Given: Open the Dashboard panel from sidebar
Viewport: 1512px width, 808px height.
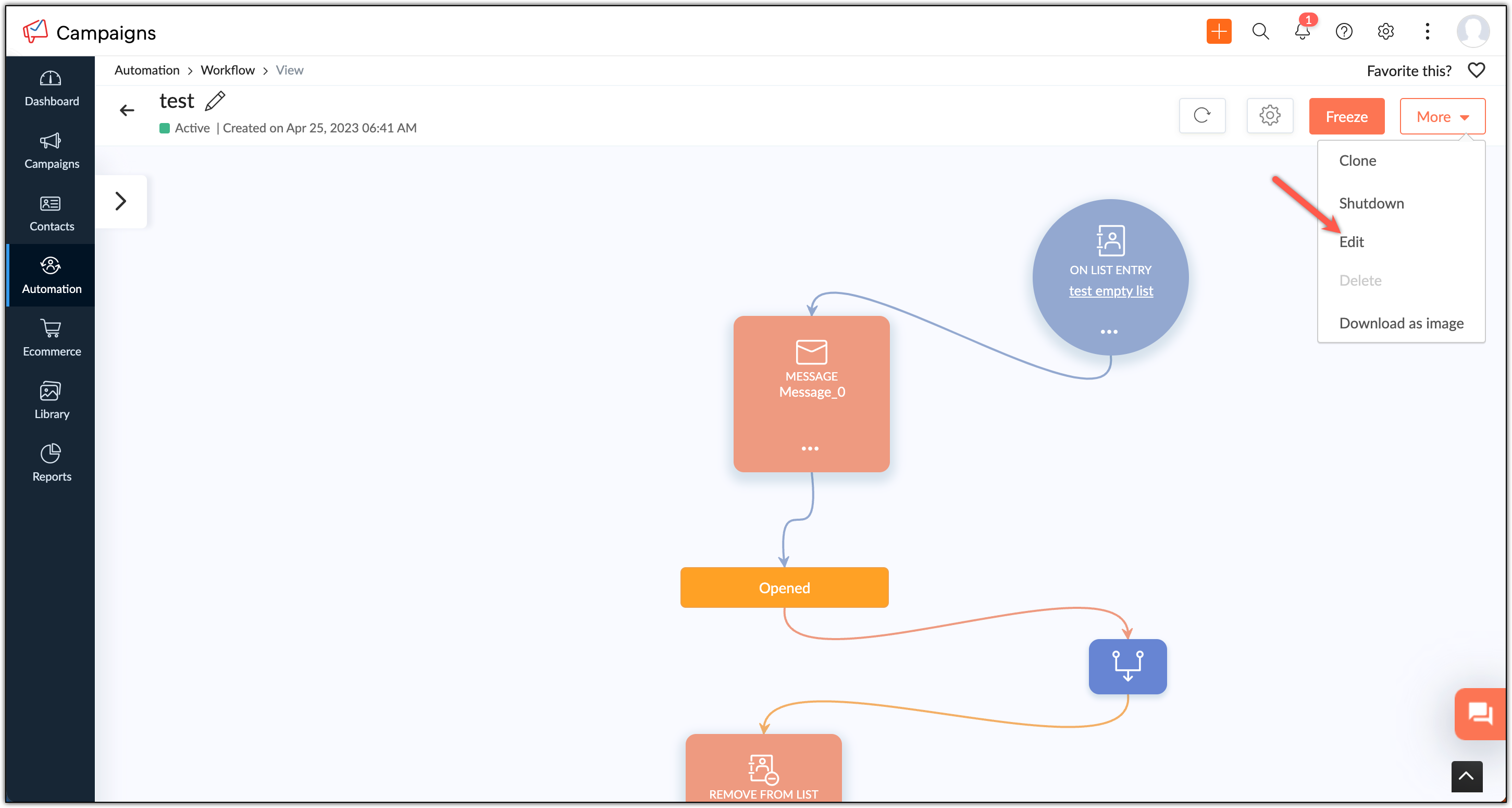Looking at the screenshot, I should [x=51, y=88].
